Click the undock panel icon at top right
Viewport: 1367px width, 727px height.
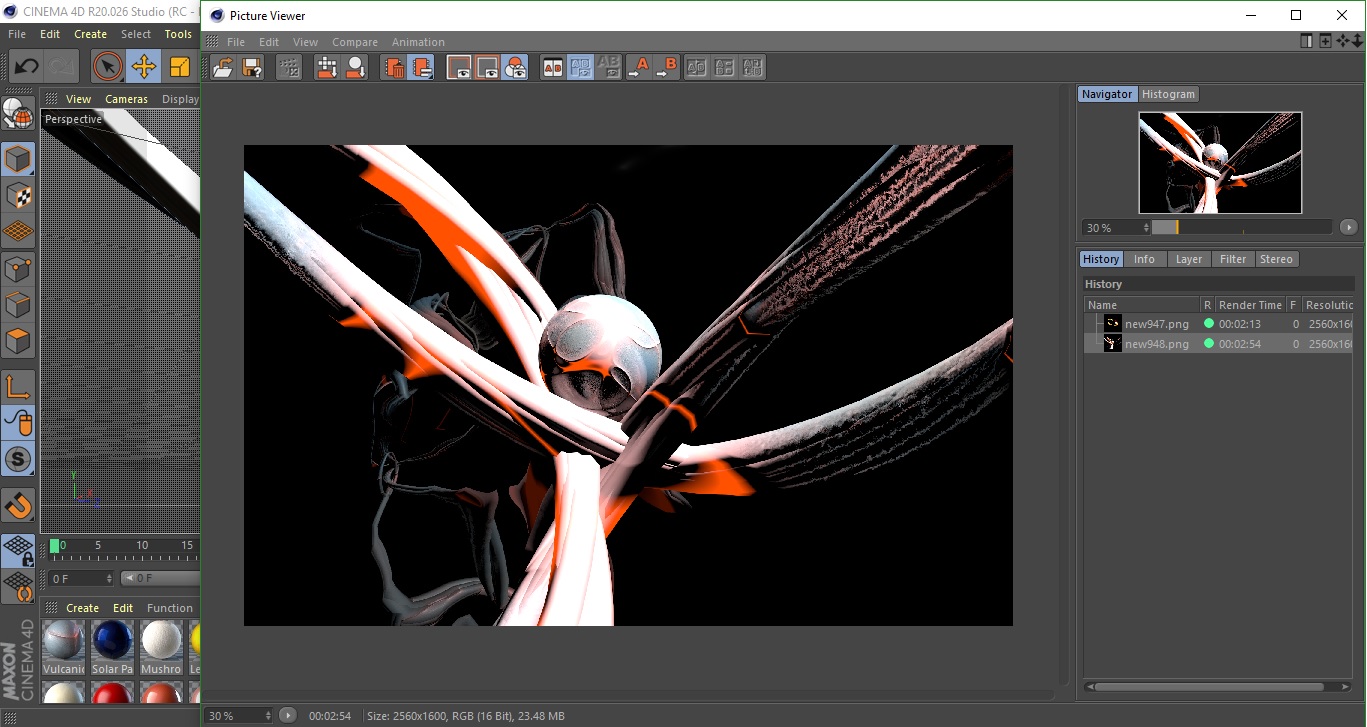click(x=1307, y=41)
